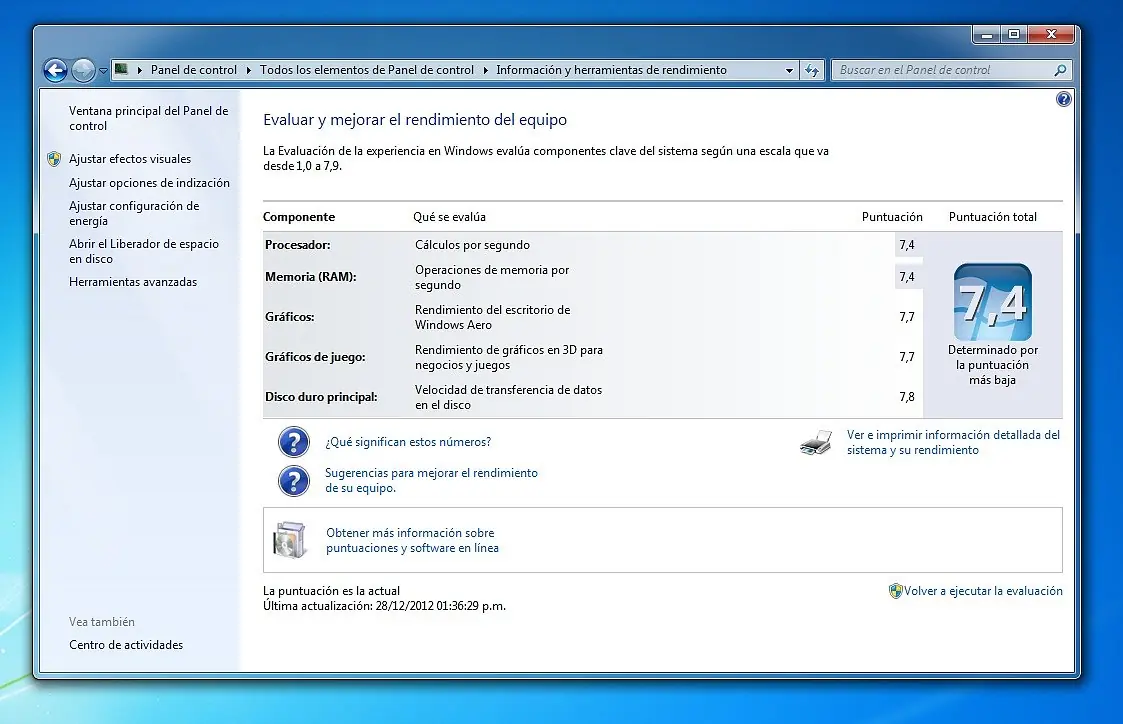The width and height of the screenshot is (1123, 724).
Task: Open Help via the blue question mark top-right
Action: tap(1063, 99)
